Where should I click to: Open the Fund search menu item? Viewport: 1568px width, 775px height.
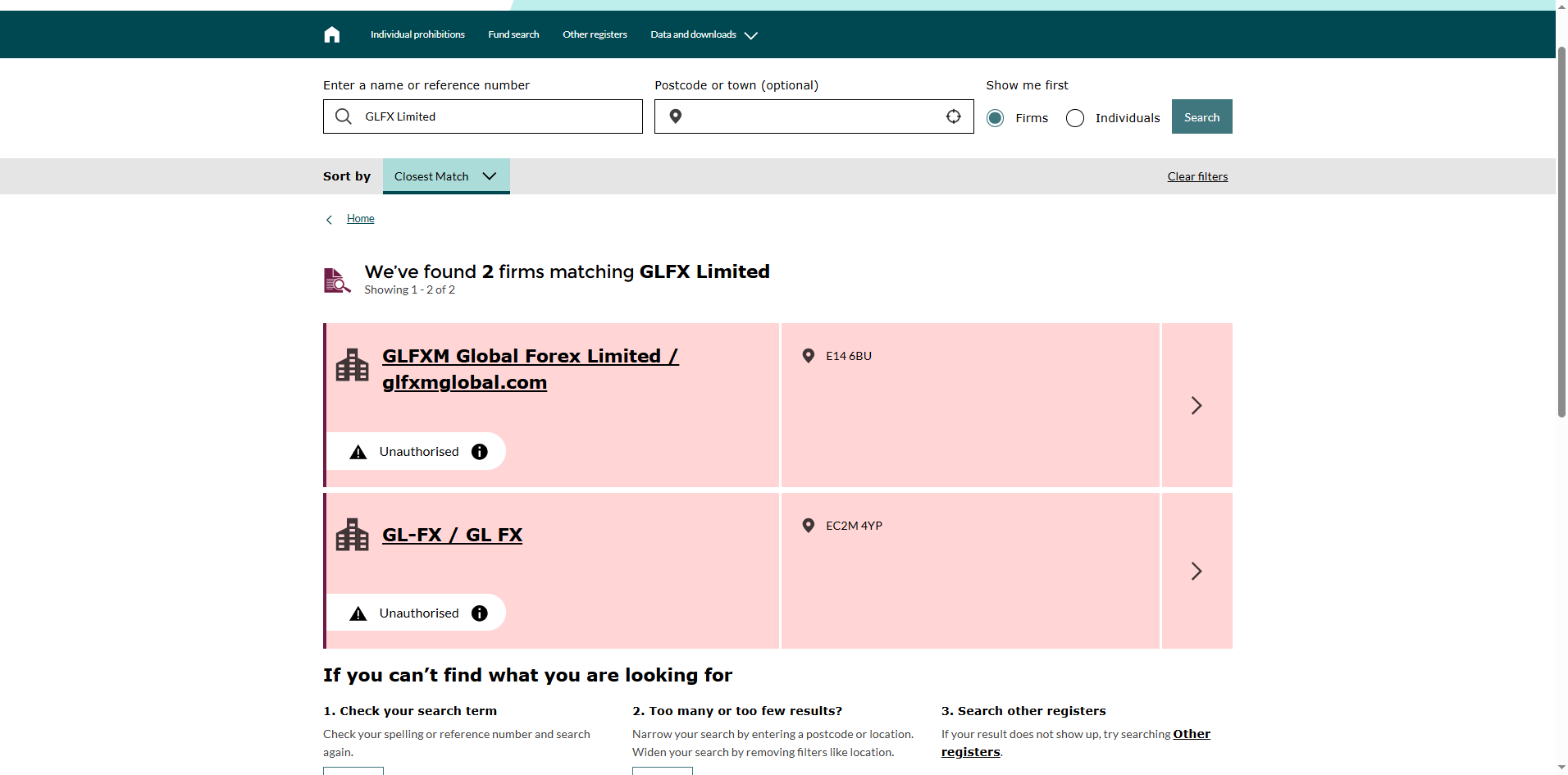click(x=513, y=34)
